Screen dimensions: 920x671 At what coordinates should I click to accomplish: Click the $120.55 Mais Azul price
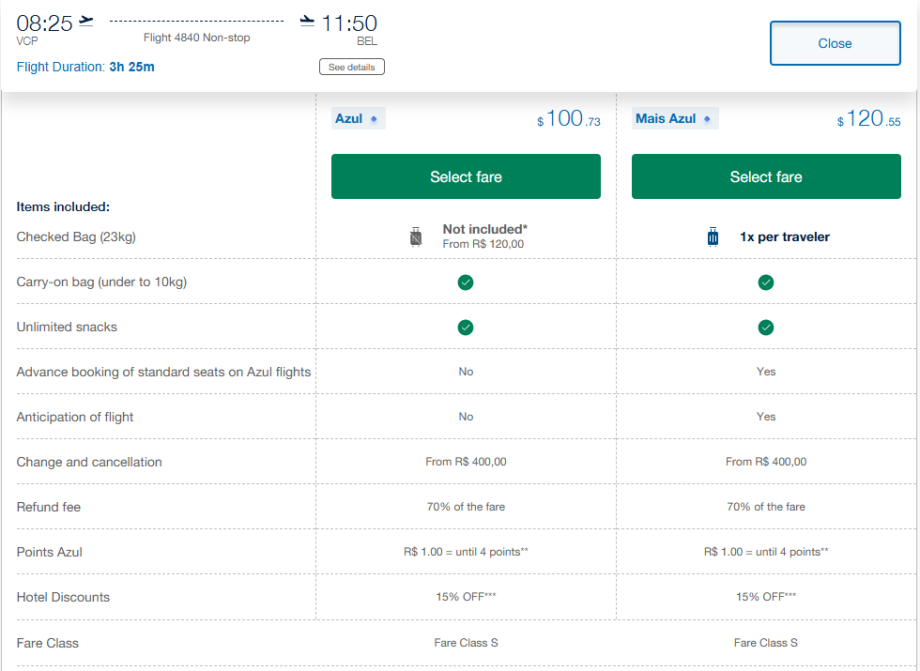(x=868, y=119)
